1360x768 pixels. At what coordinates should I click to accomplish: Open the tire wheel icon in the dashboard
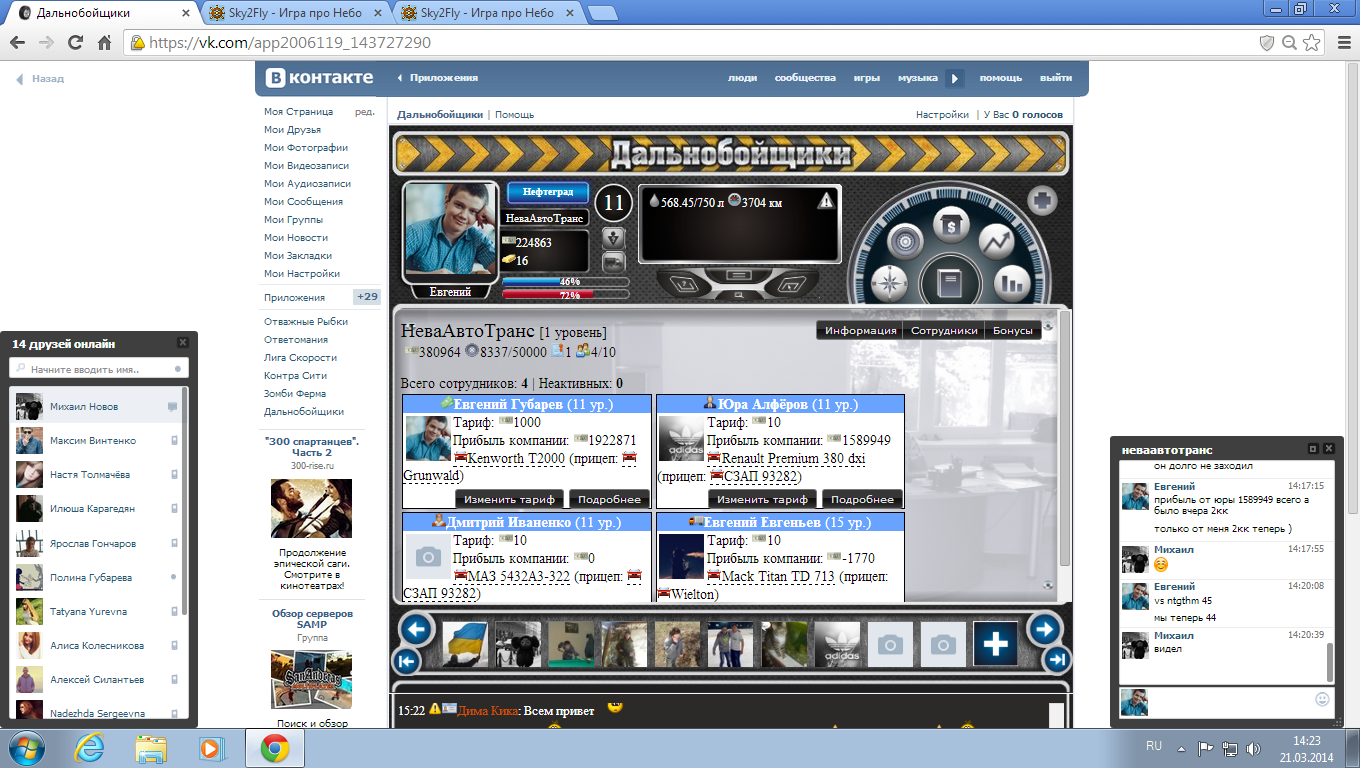click(x=905, y=240)
